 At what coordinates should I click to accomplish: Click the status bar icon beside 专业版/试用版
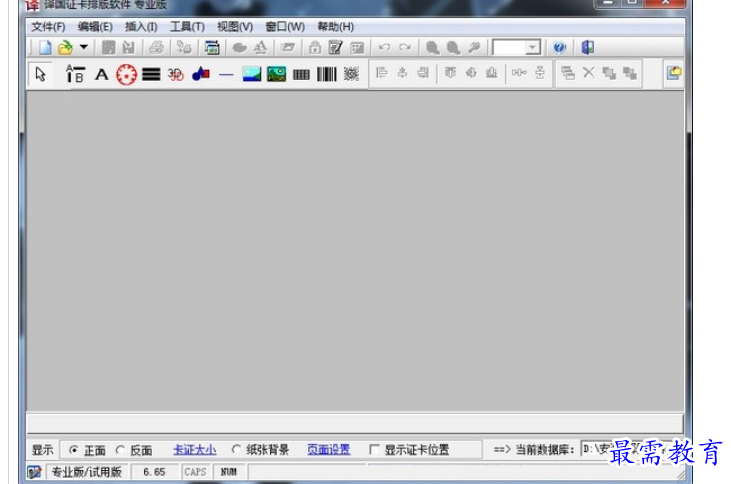34,472
